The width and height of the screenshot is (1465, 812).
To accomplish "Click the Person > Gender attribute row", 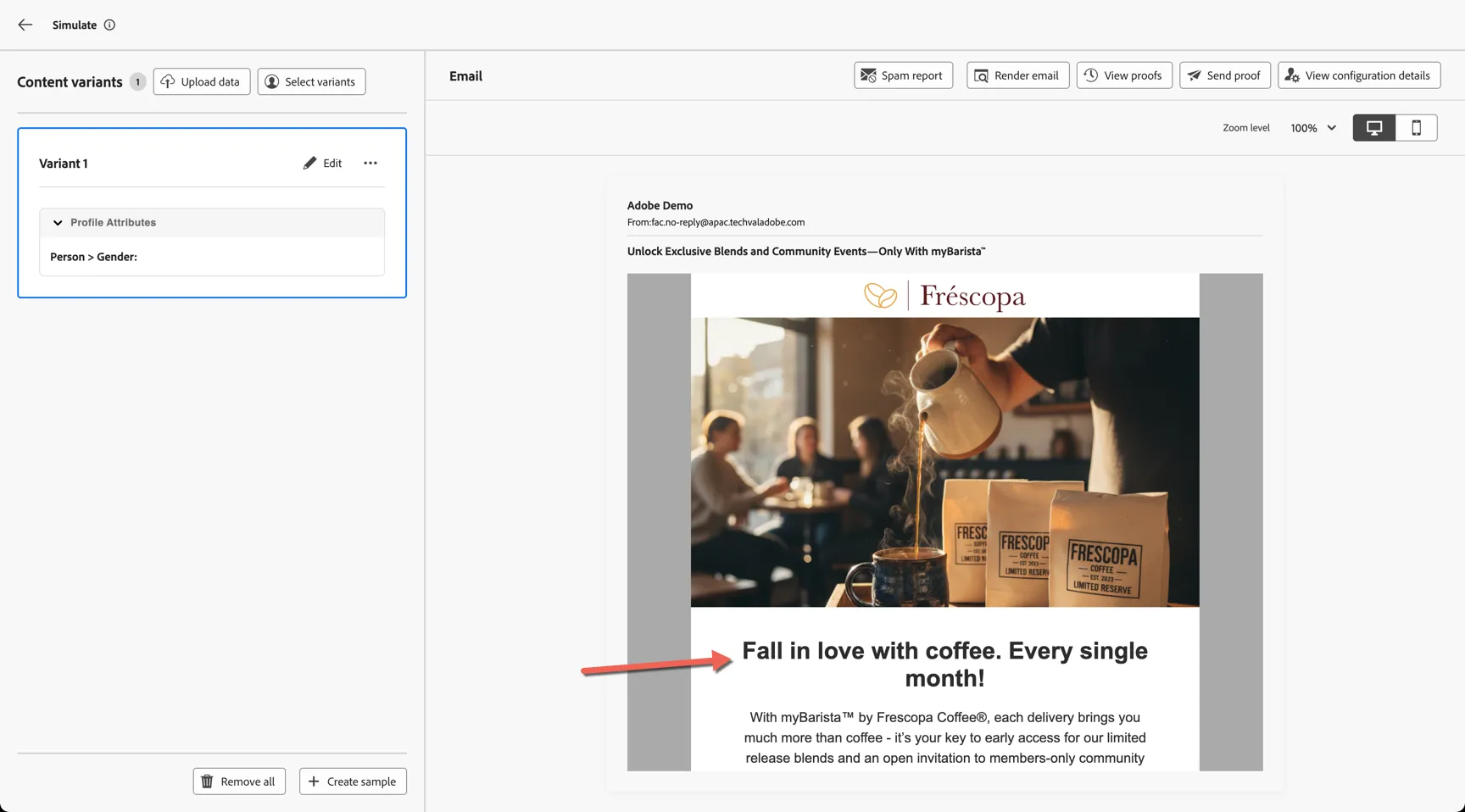I will coord(212,257).
